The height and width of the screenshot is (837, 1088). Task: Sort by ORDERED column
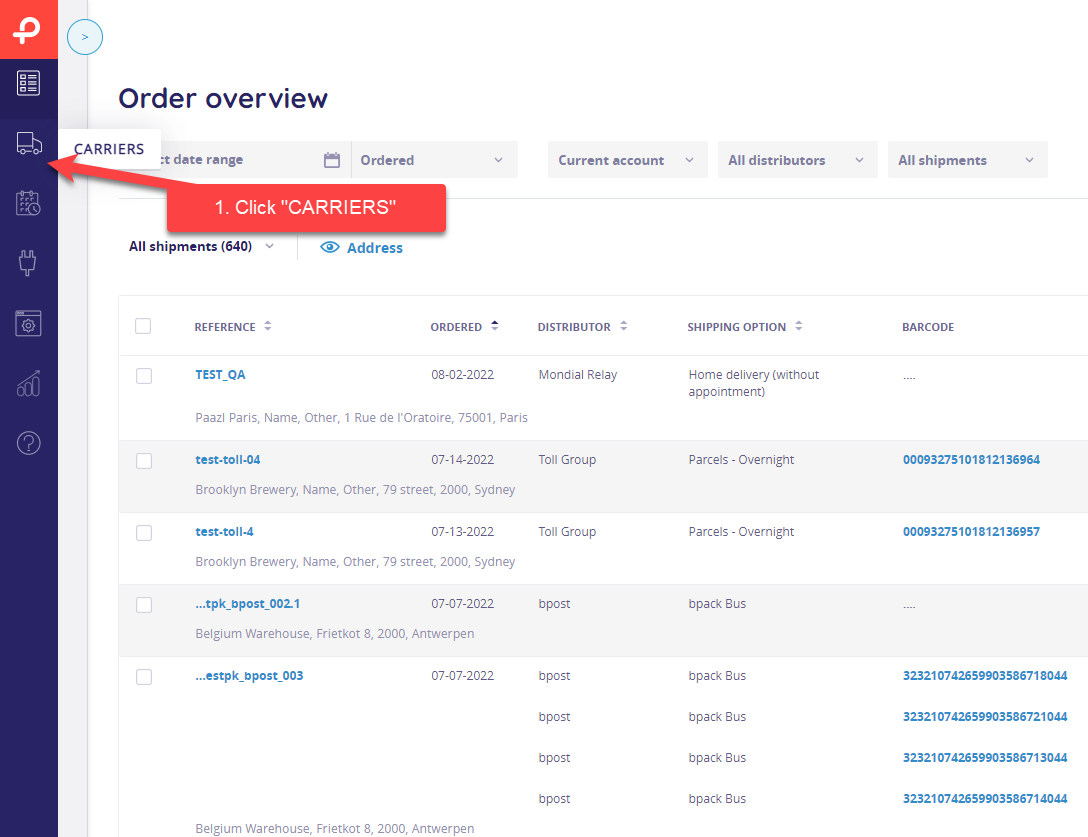pyautogui.click(x=464, y=326)
